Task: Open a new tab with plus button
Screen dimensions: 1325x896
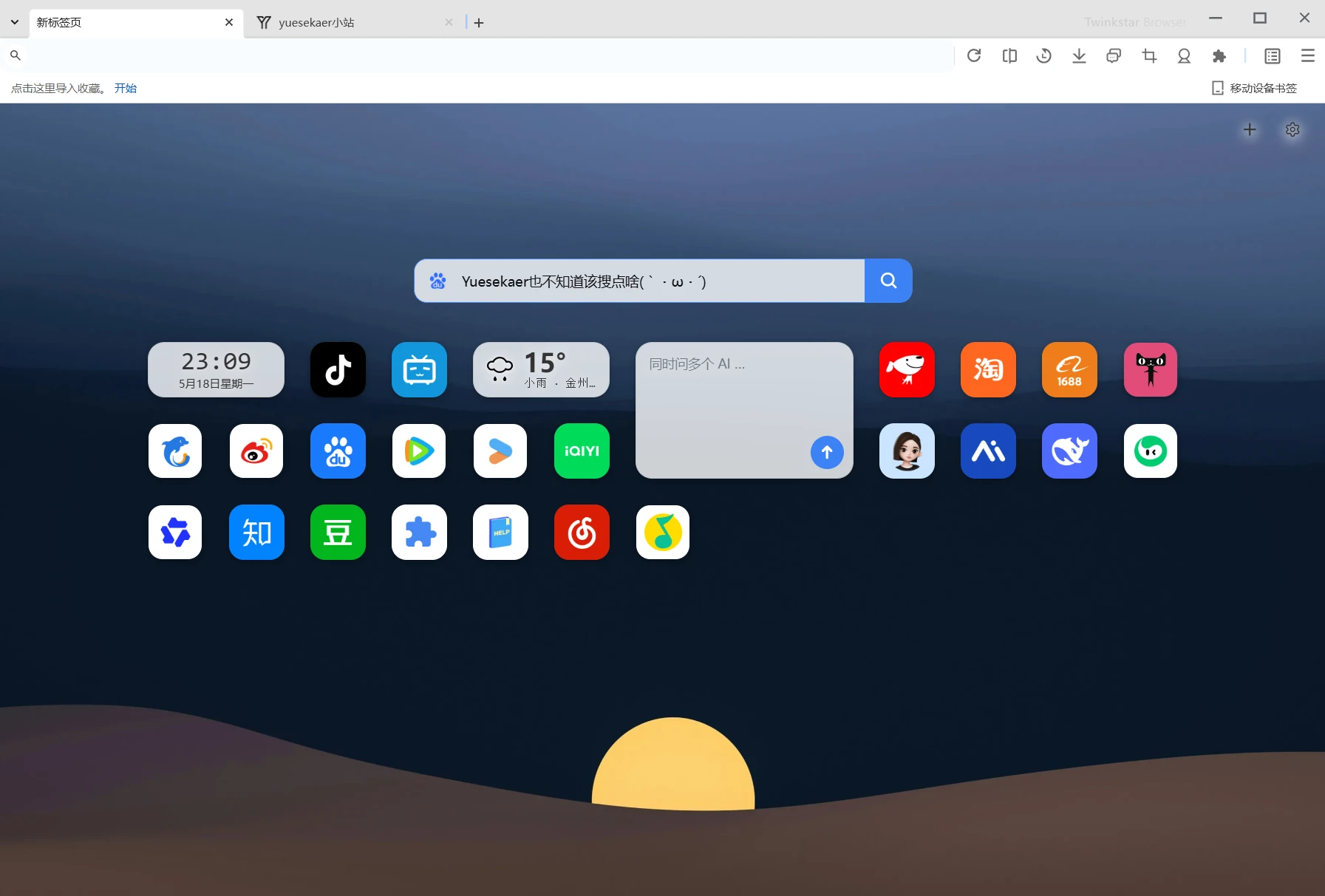Action: 479,23
